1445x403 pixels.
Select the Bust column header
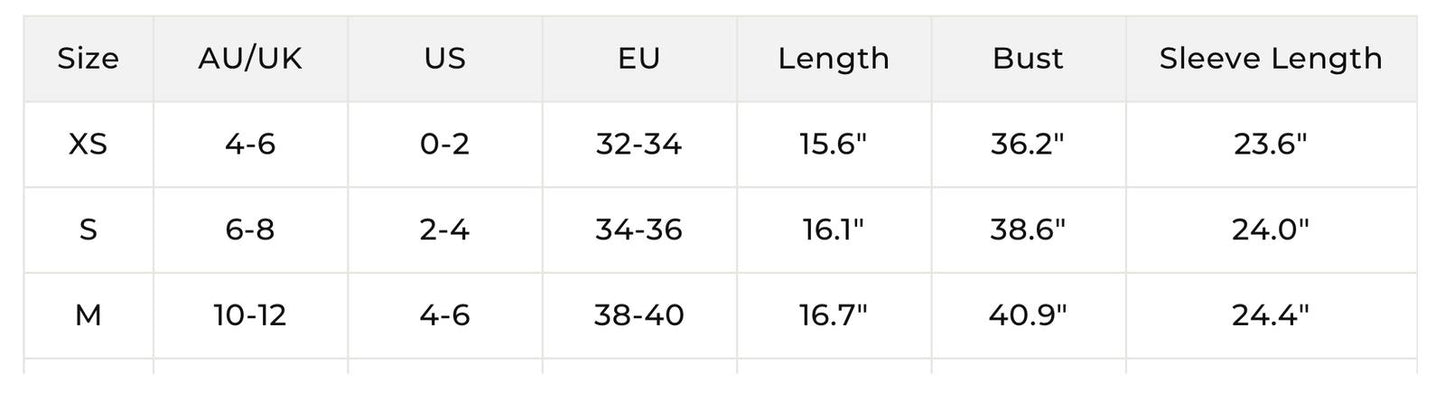click(x=1028, y=59)
